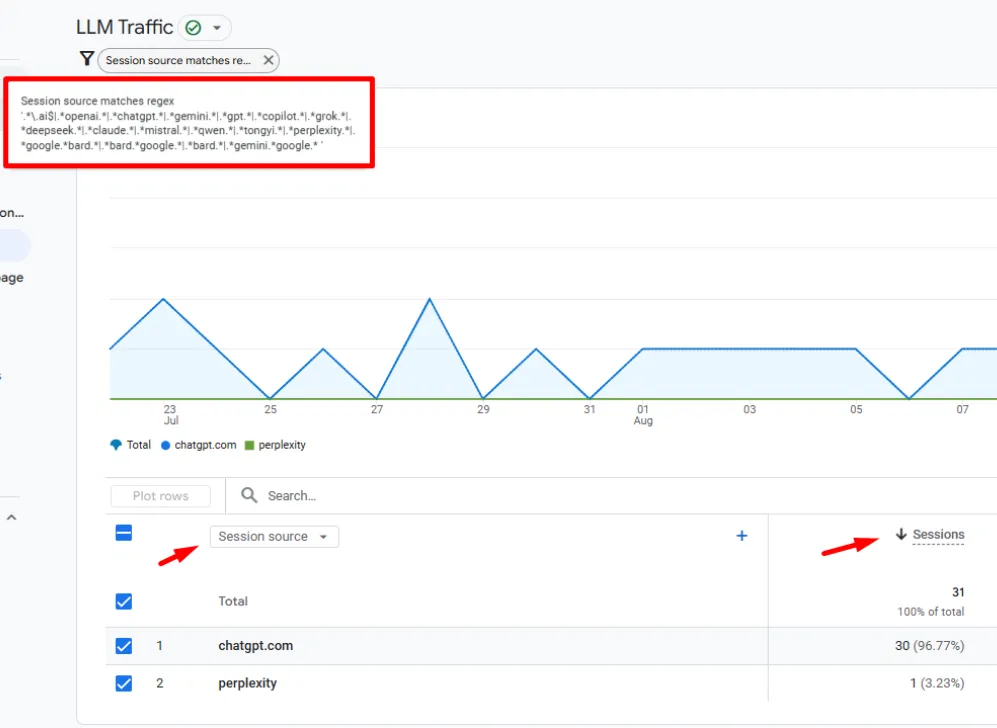Screen dimensions: 997x728
Task: Uncheck the Total row checkbox
Action: (x=124, y=601)
